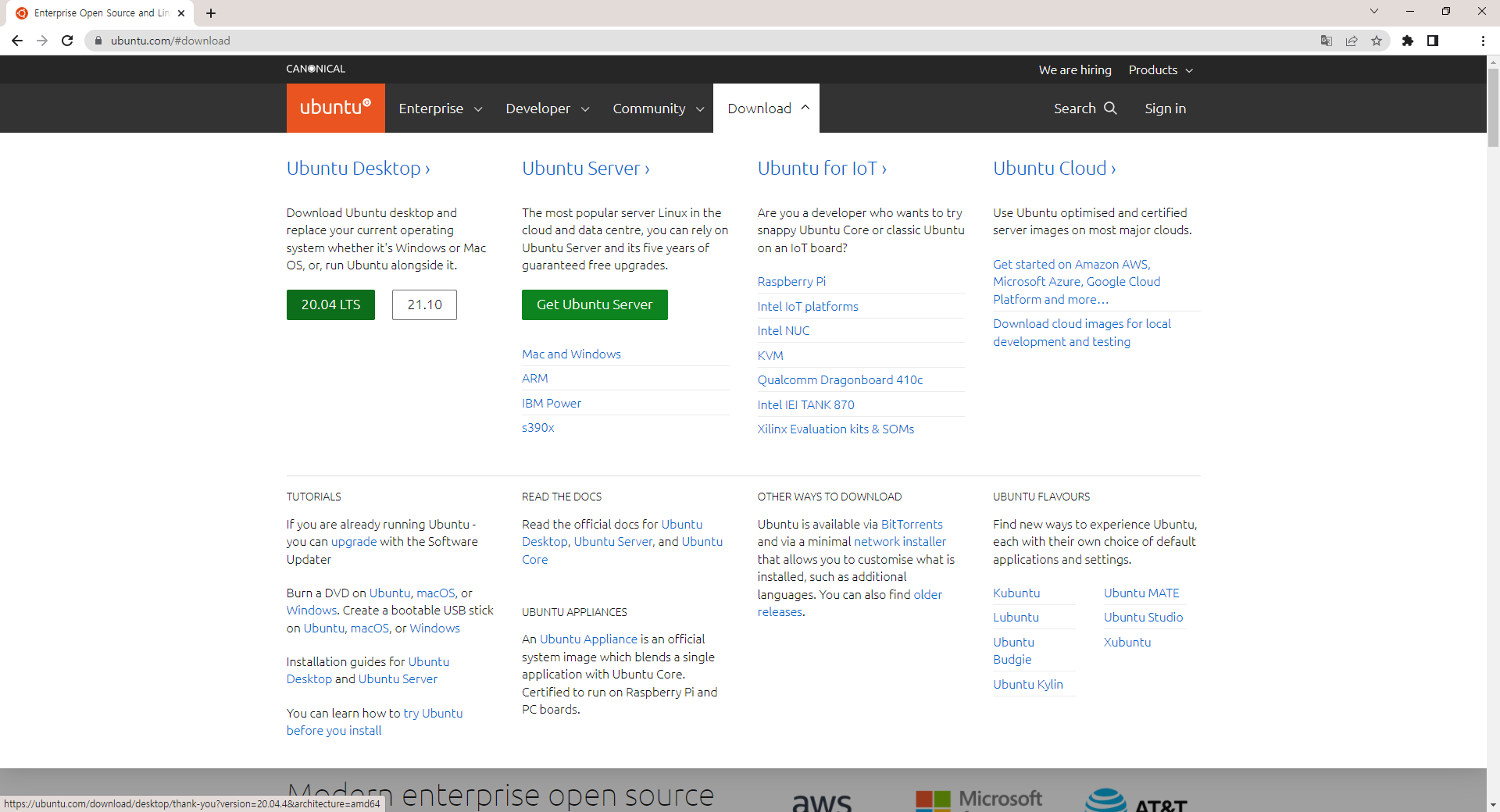Screen dimensions: 1500x812
Task: Click the share page icon
Action: click(1352, 41)
